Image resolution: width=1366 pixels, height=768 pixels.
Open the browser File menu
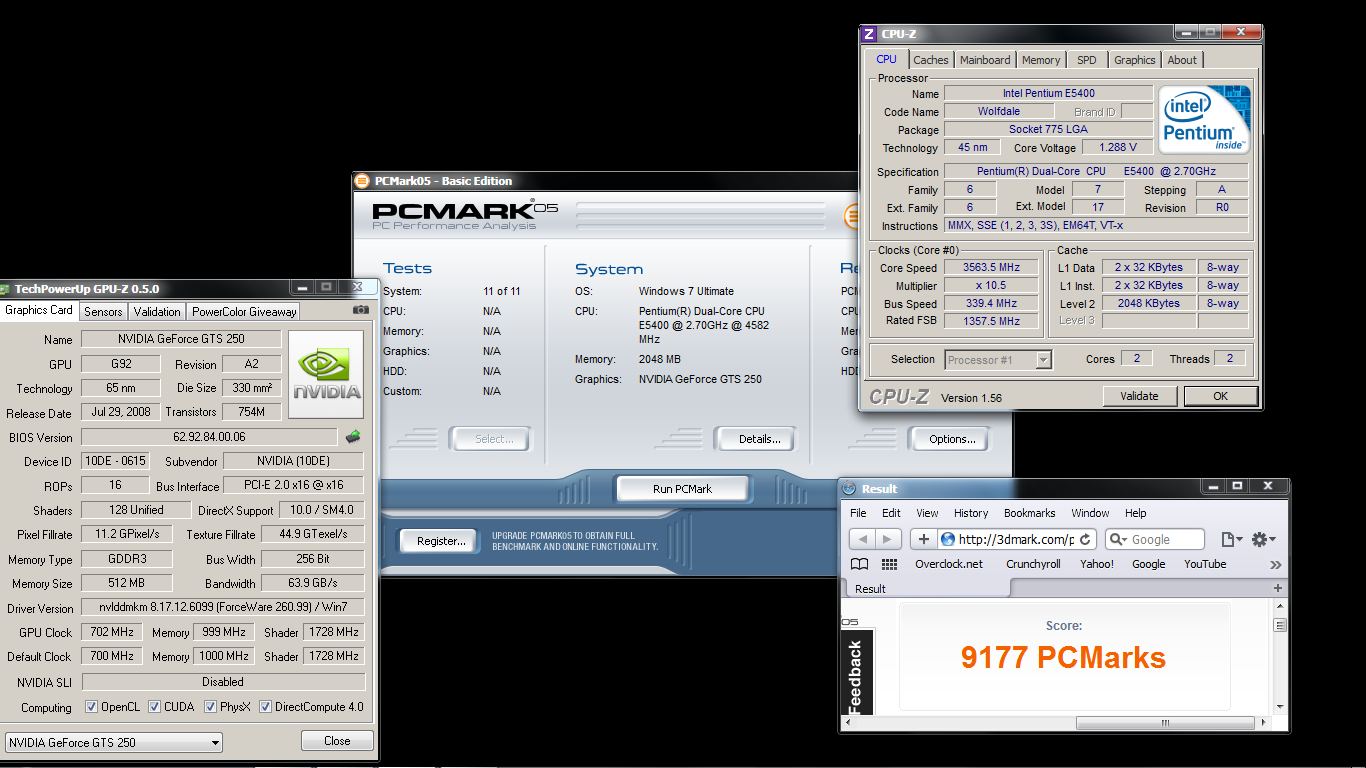click(858, 513)
